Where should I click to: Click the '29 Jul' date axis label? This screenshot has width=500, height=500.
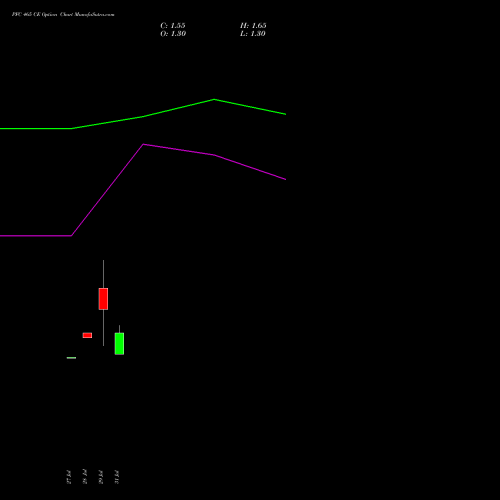[101, 477]
